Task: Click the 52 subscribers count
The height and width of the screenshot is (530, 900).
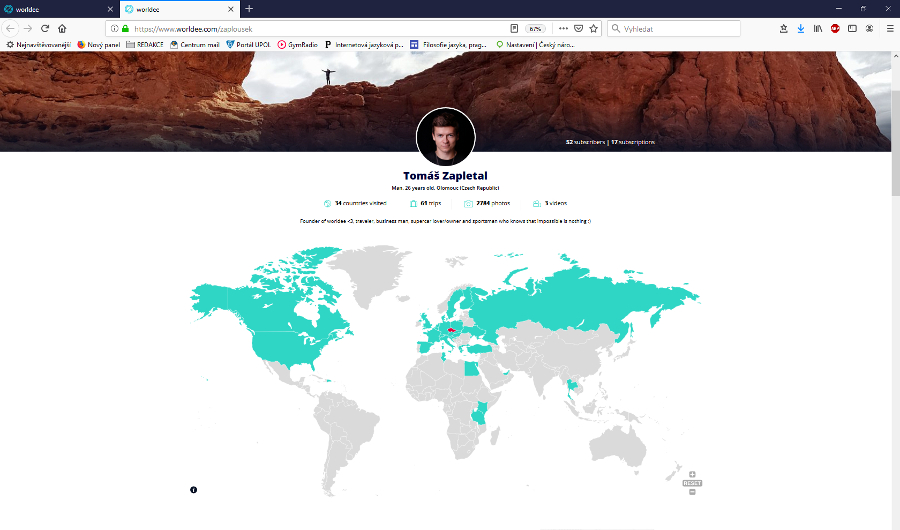Action: 585,142
